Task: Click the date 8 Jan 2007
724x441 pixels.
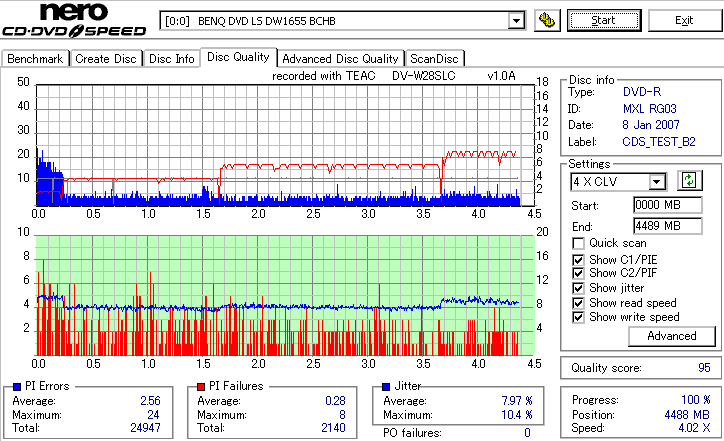Action: [651, 125]
